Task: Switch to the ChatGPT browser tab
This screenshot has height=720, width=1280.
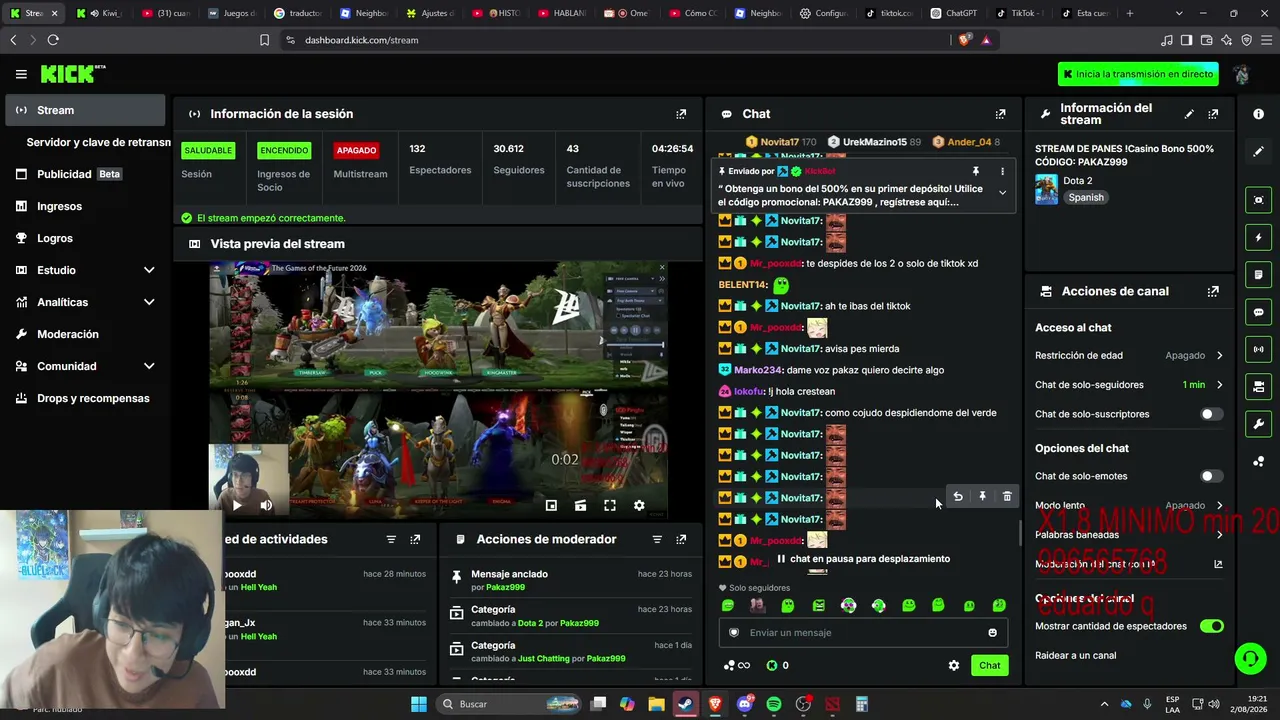Action: coord(953,13)
